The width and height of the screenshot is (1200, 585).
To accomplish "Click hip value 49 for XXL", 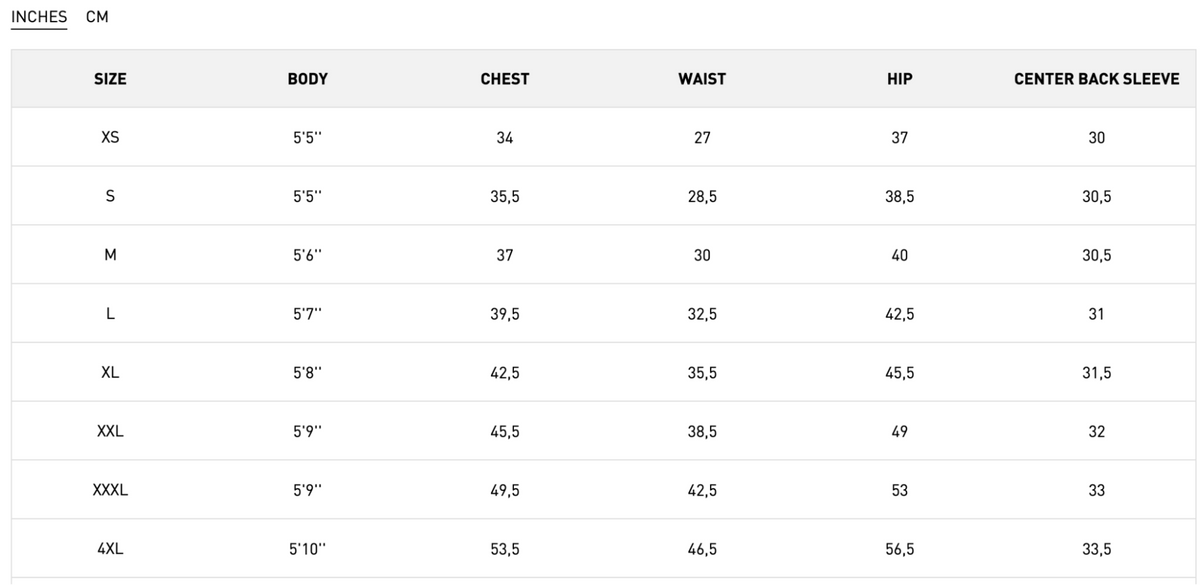I will point(899,432).
